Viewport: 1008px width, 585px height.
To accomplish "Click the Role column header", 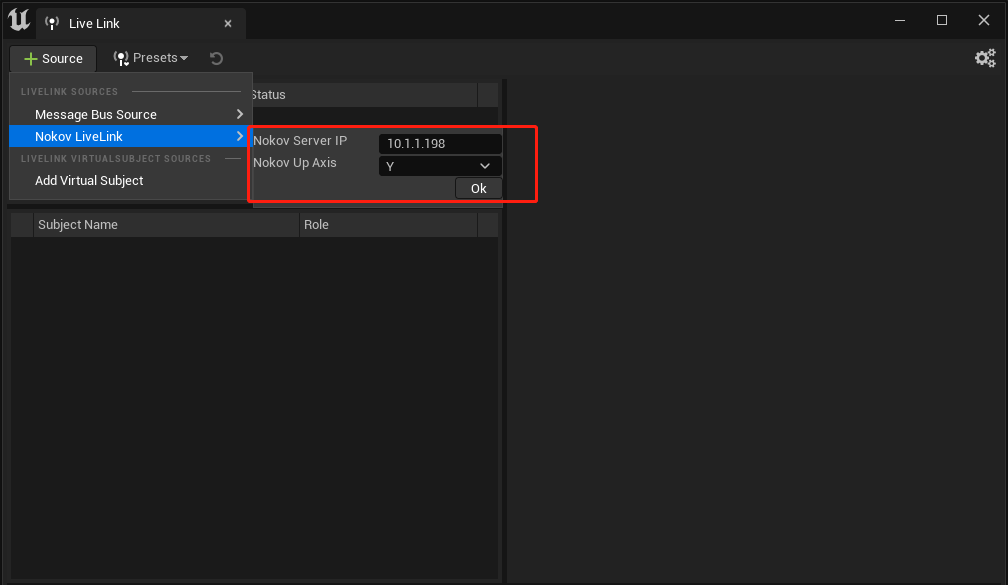I will [x=389, y=225].
